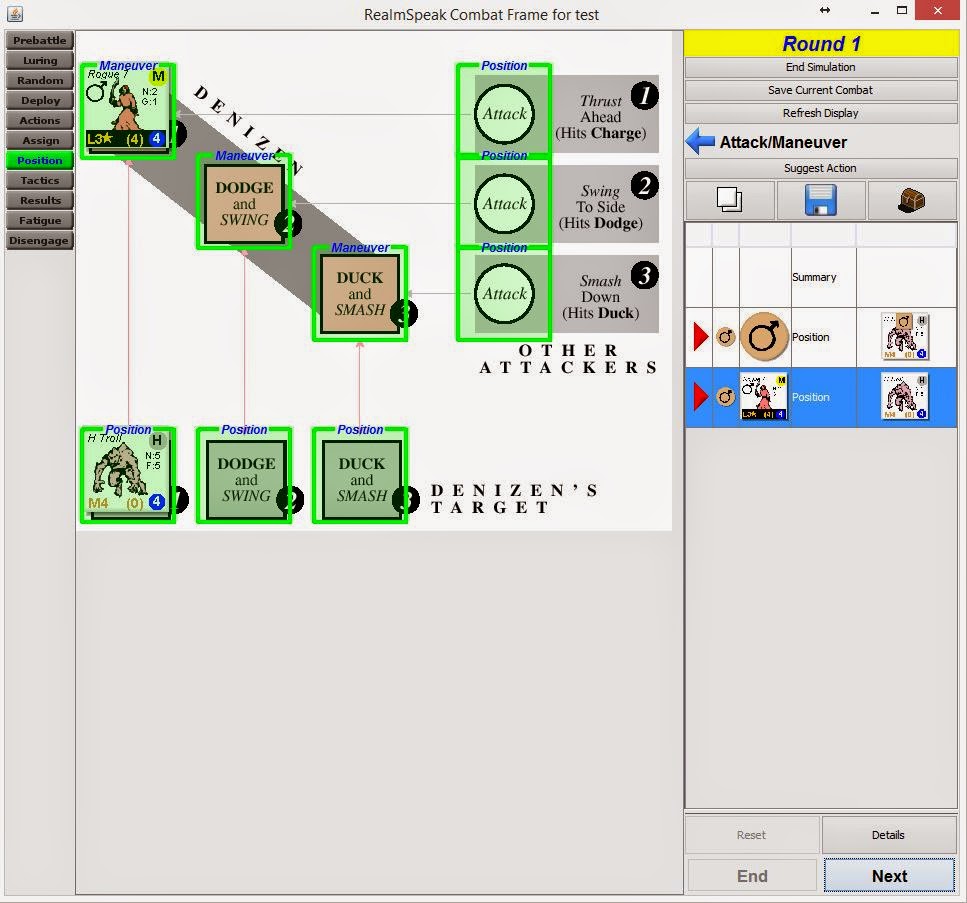The width and height of the screenshot is (967, 903).
Task: Click the Rogue thumbnail in the highlighted row
Action: tap(764, 397)
